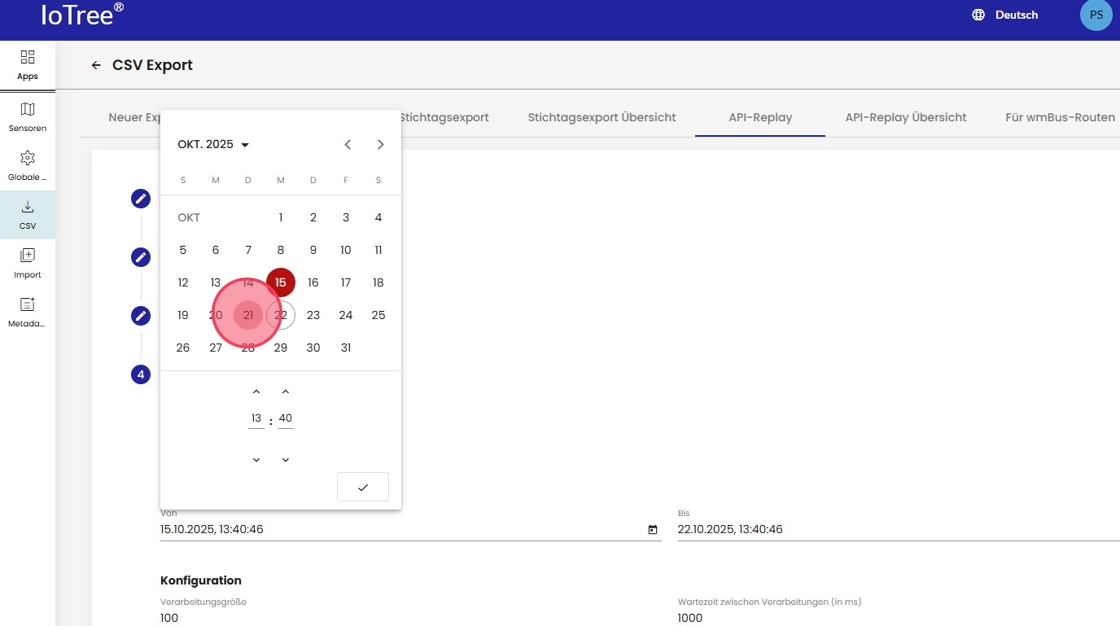Open the Import sidebar icon
Screen dimensions: 1120x626
coord(27,256)
